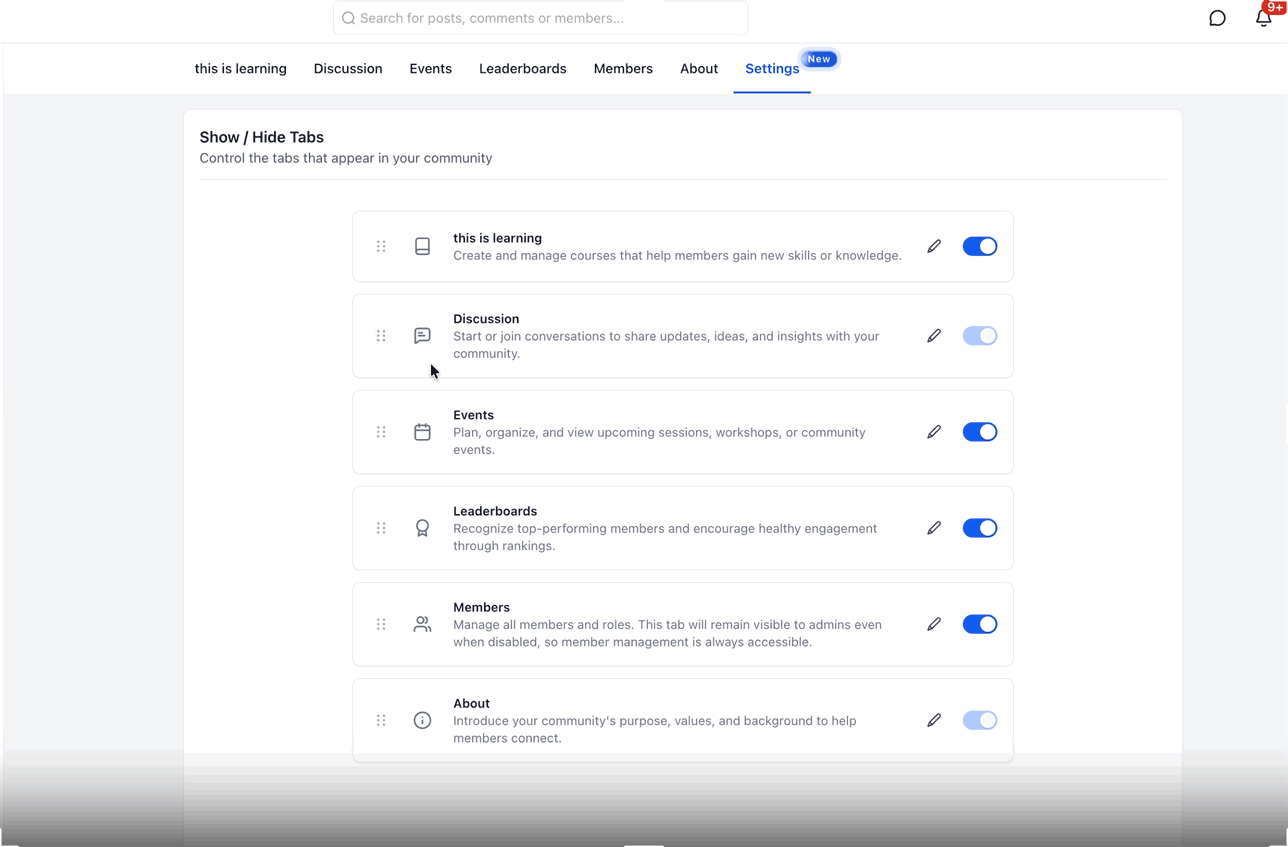Select the Members tab
Viewport: 1288px width, 847px height.
click(x=623, y=69)
